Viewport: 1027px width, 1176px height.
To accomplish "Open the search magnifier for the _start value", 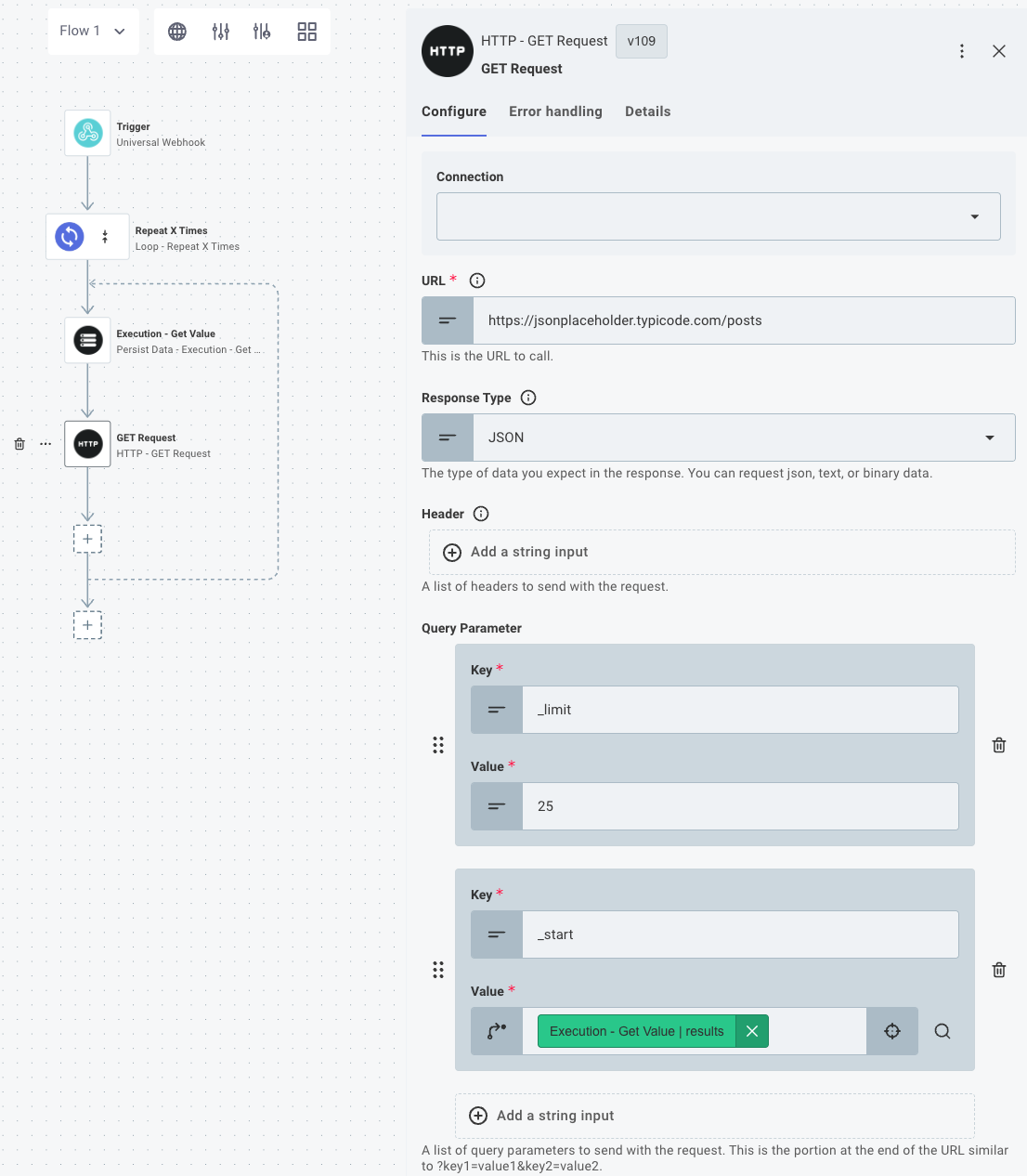I will point(942,1031).
